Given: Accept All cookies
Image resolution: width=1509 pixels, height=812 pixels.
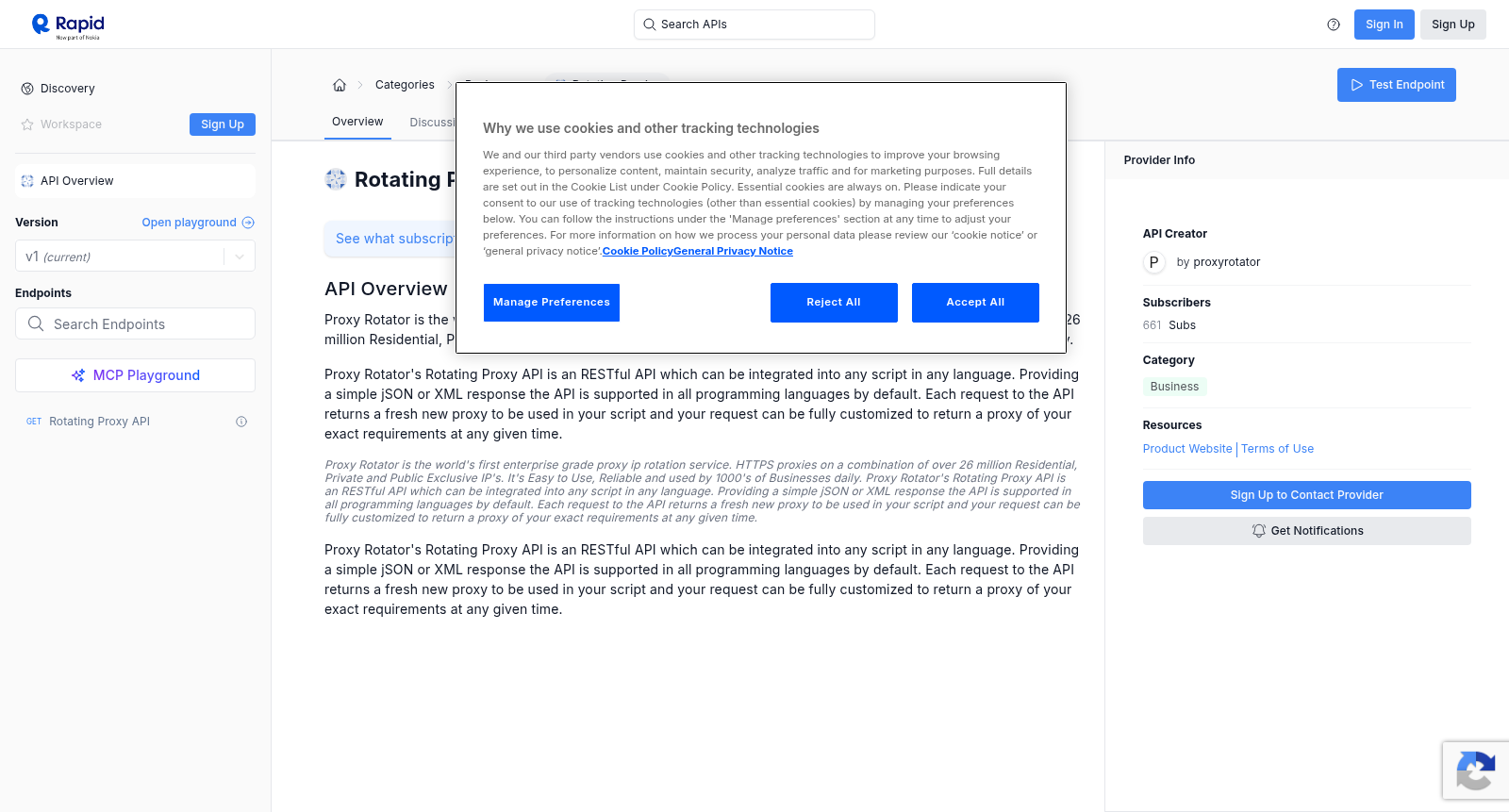Looking at the screenshot, I should 975,303.
